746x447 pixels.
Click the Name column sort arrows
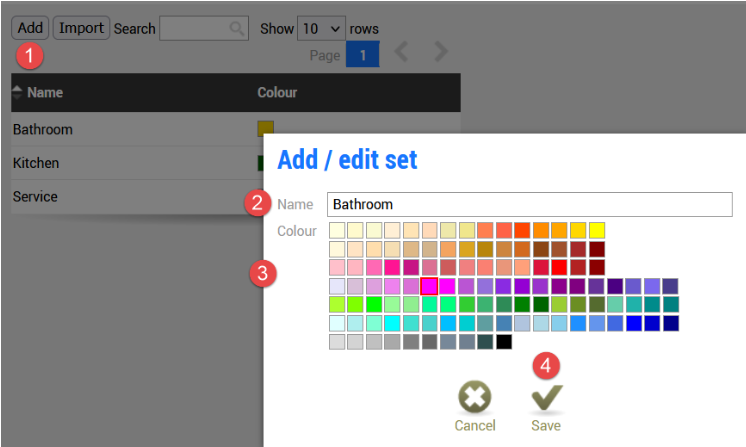coord(17,93)
